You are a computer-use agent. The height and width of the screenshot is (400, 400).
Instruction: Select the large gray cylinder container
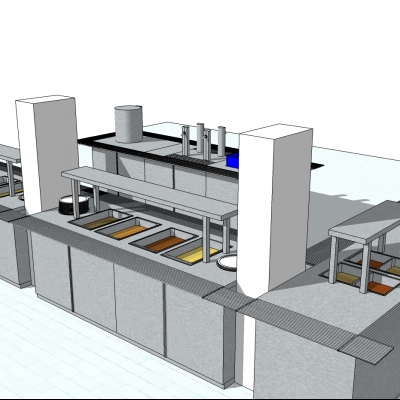tap(129, 124)
